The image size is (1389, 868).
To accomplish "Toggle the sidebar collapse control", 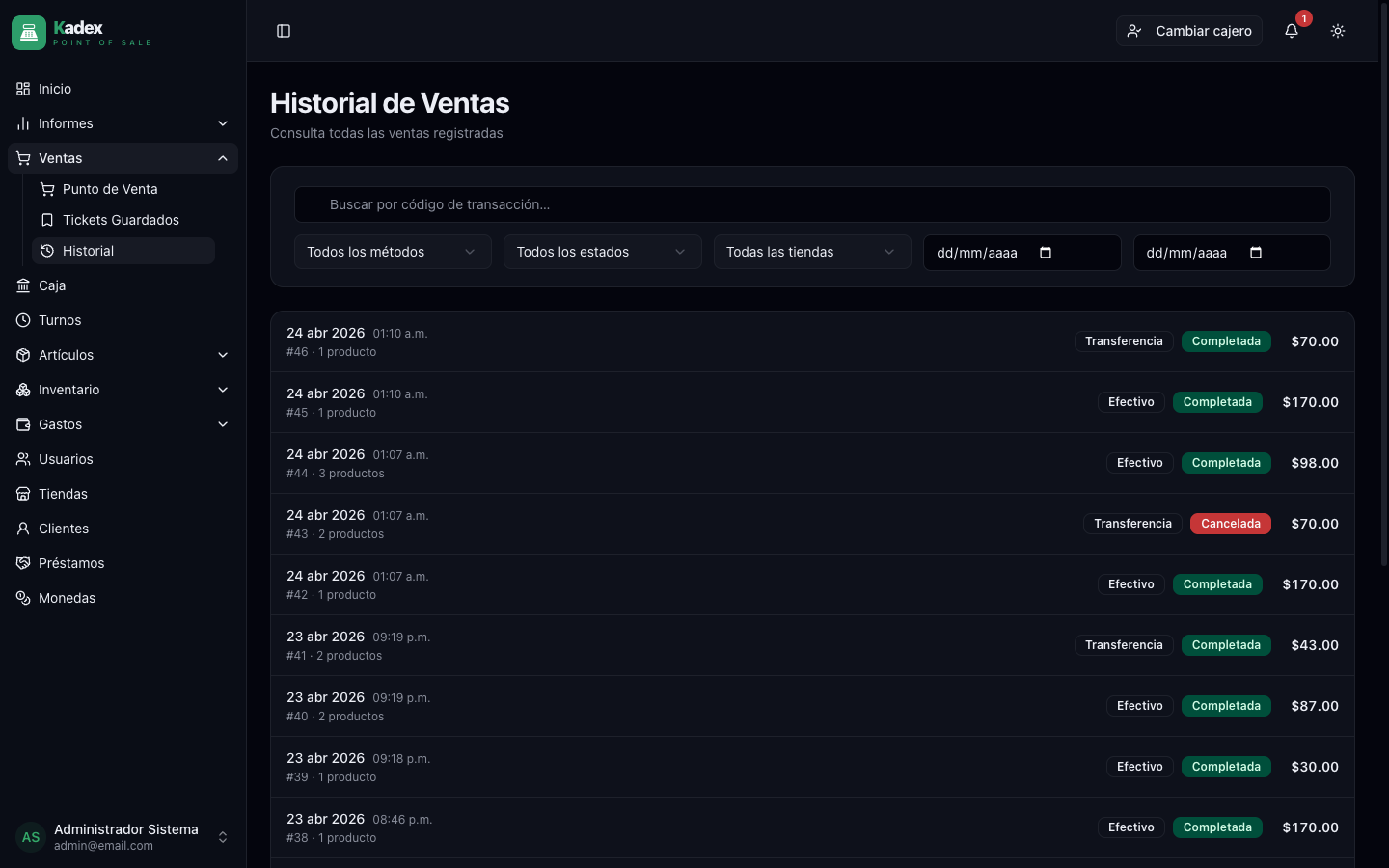I will (283, 31).
